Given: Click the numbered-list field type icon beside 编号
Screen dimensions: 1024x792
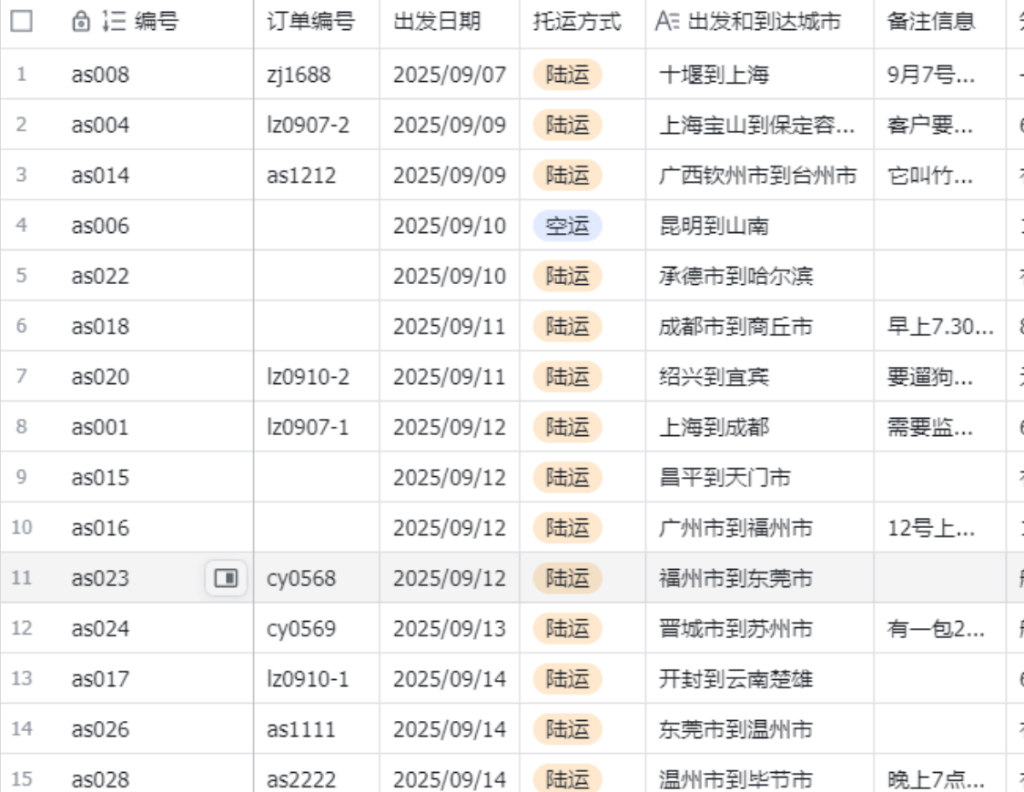Looking at the screenshot, I should tap(113, 21).
